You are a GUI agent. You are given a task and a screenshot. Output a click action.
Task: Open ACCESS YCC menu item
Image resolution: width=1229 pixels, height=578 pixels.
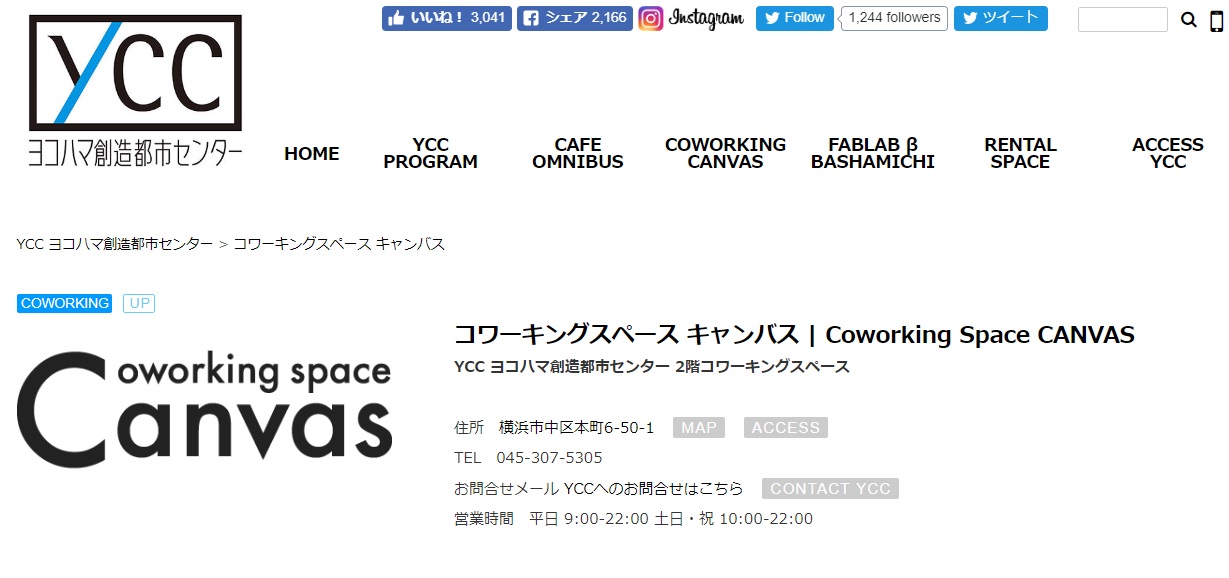pos(1167,154)
